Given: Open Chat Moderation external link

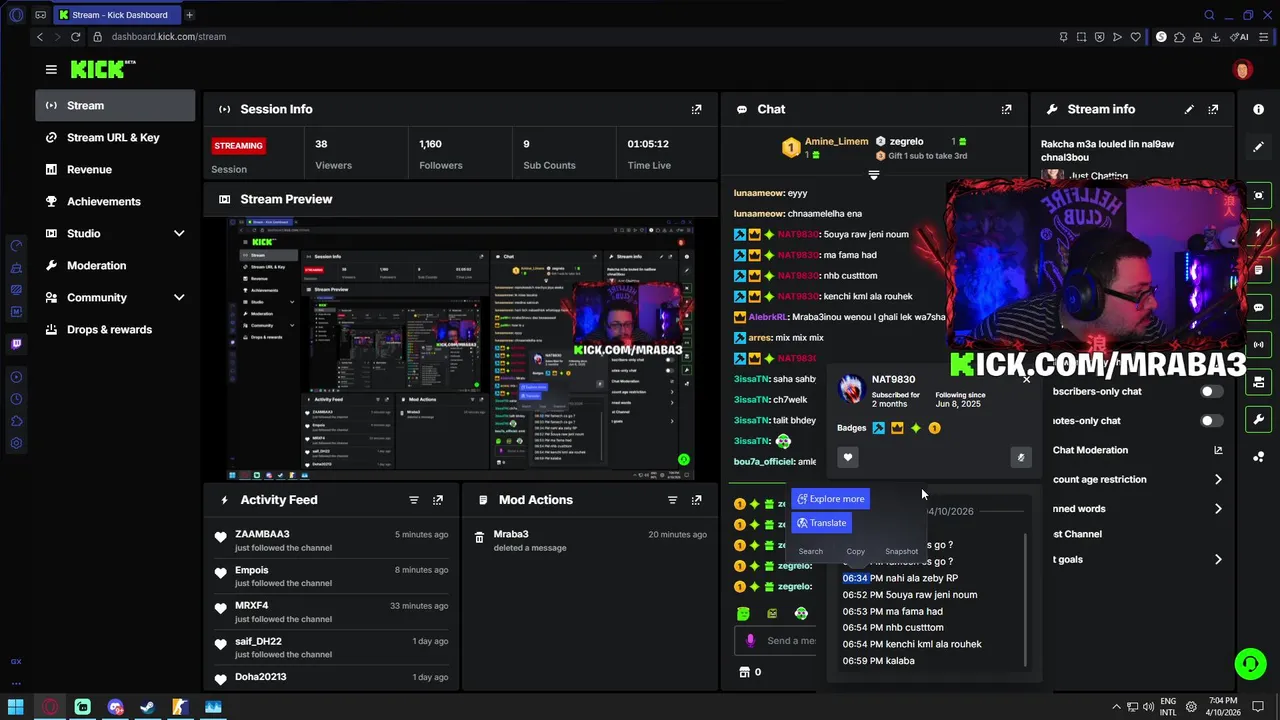Looking at the screenshot, I should click(1218, 451).
